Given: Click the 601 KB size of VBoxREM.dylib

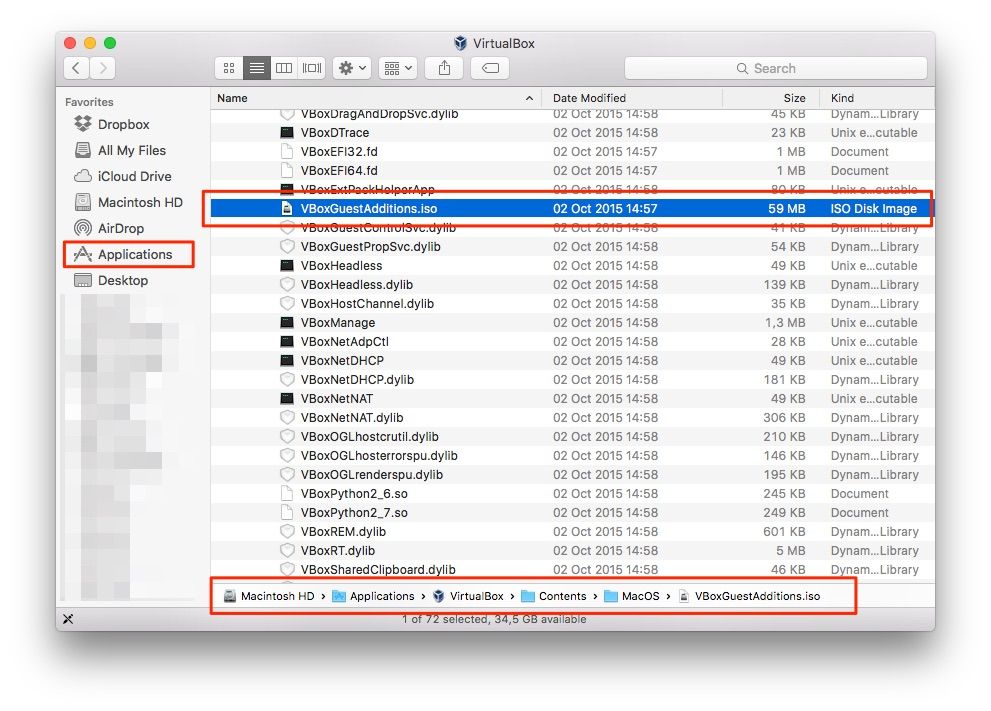Looking at the screenshot, I should pyautogui.click(x=784, y=532).
